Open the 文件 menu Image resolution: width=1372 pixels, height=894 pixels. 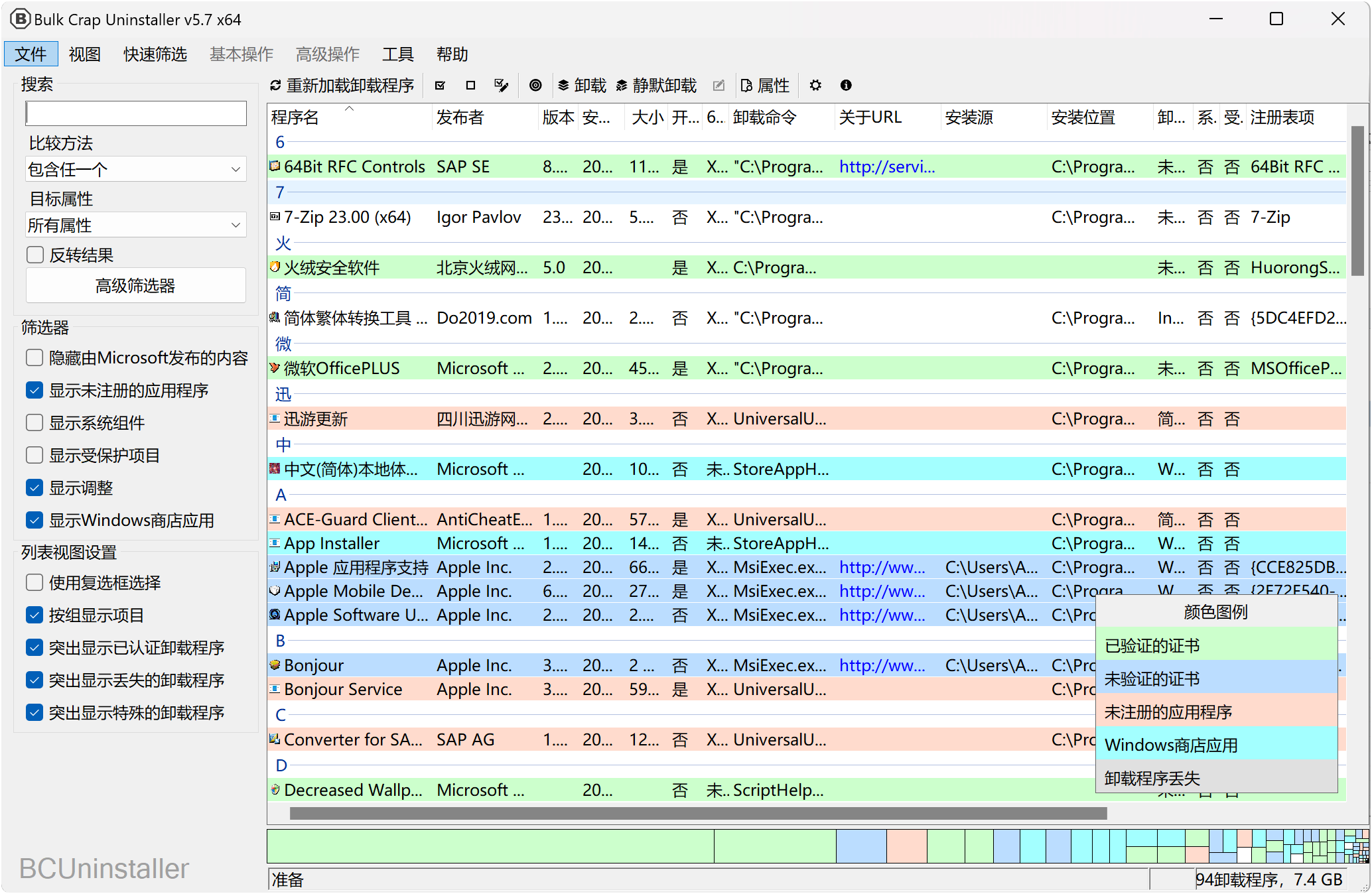[31, 54]
